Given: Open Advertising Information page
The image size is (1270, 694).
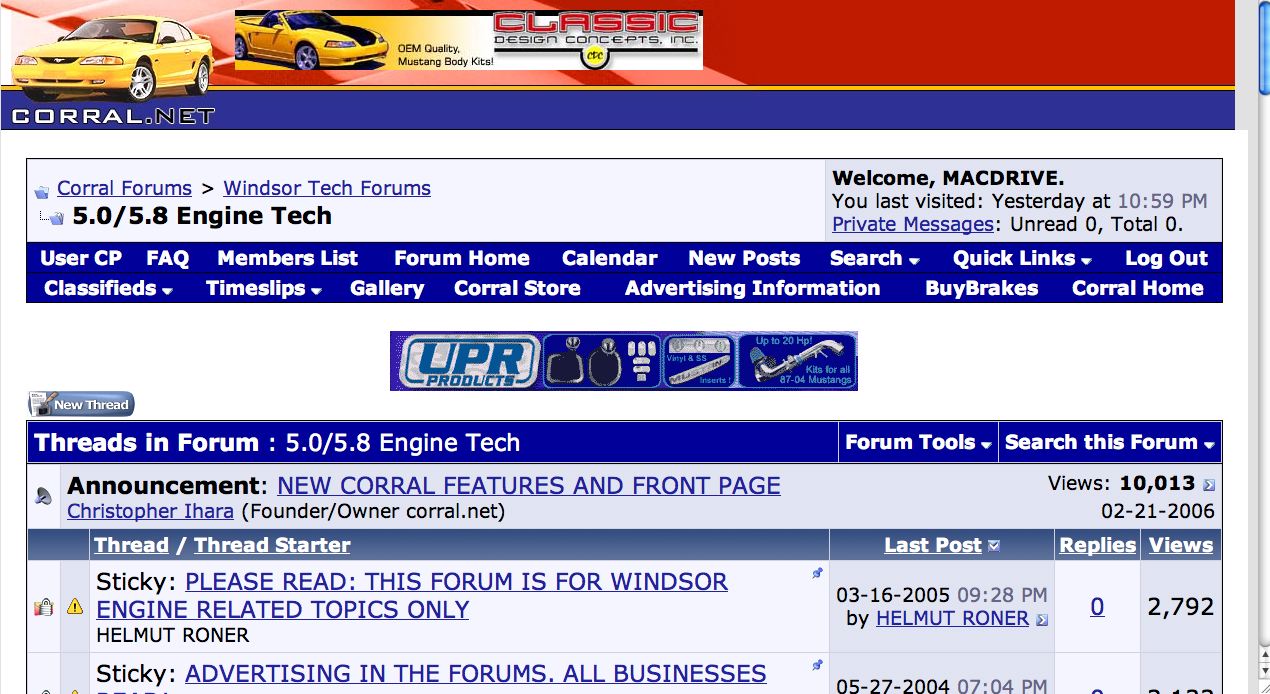Looking at the screenshot, I should tap(752, 288).
